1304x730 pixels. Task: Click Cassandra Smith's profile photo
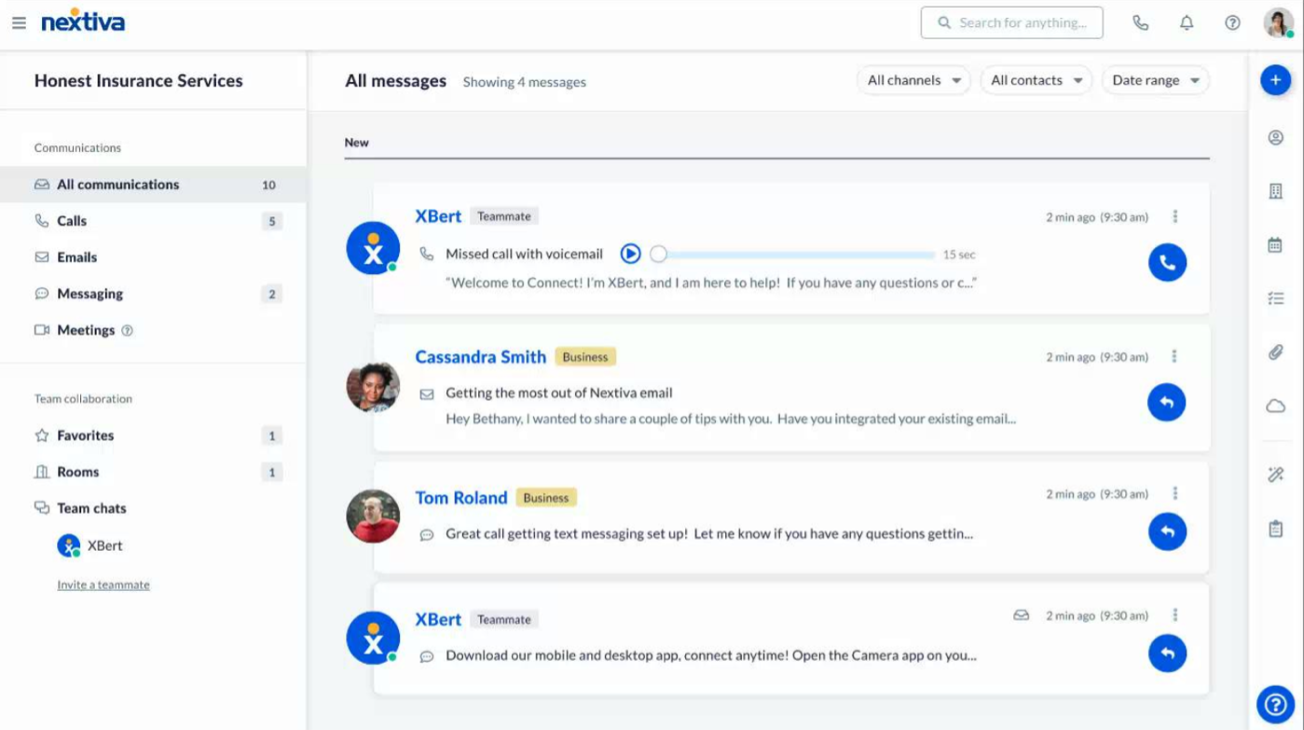373,387
